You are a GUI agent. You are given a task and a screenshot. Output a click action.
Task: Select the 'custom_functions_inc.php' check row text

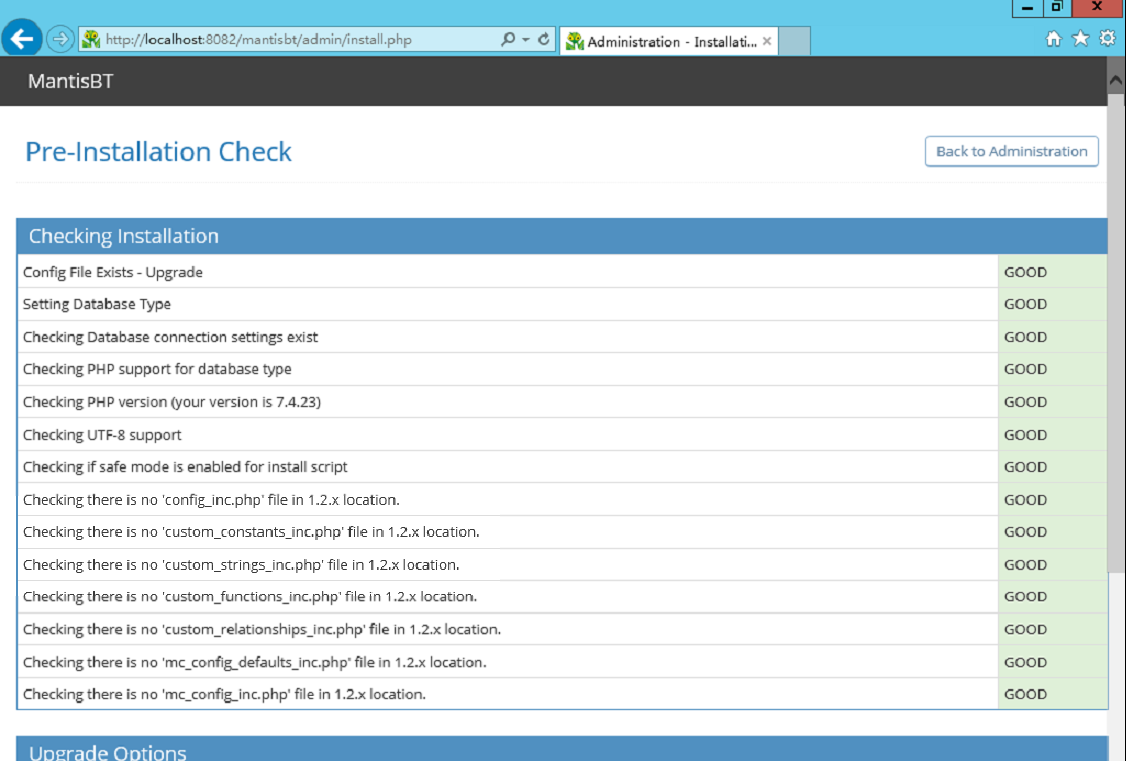[250, 597]
